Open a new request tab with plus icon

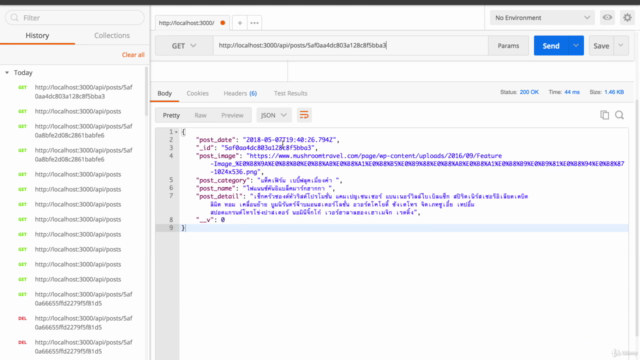click(240, 23)
